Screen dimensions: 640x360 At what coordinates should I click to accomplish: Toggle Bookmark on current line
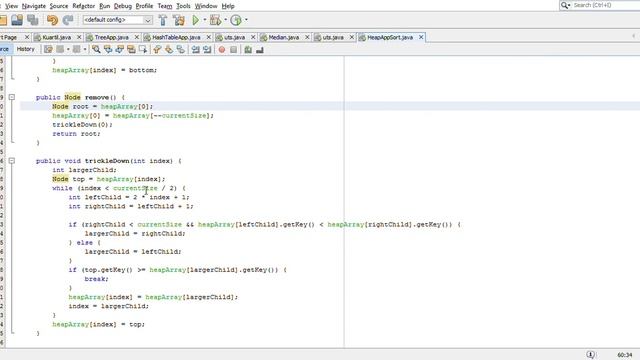click(180, 49)
